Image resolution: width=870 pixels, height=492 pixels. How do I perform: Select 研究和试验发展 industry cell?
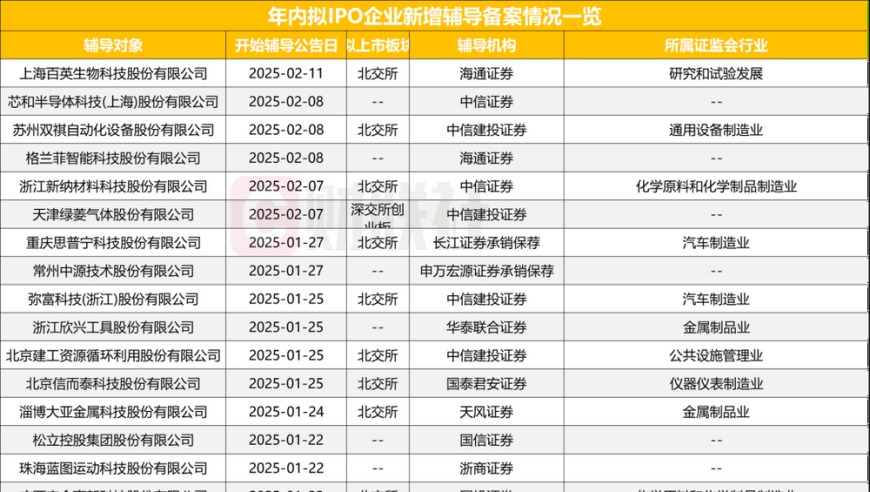[x=716, y=73]
